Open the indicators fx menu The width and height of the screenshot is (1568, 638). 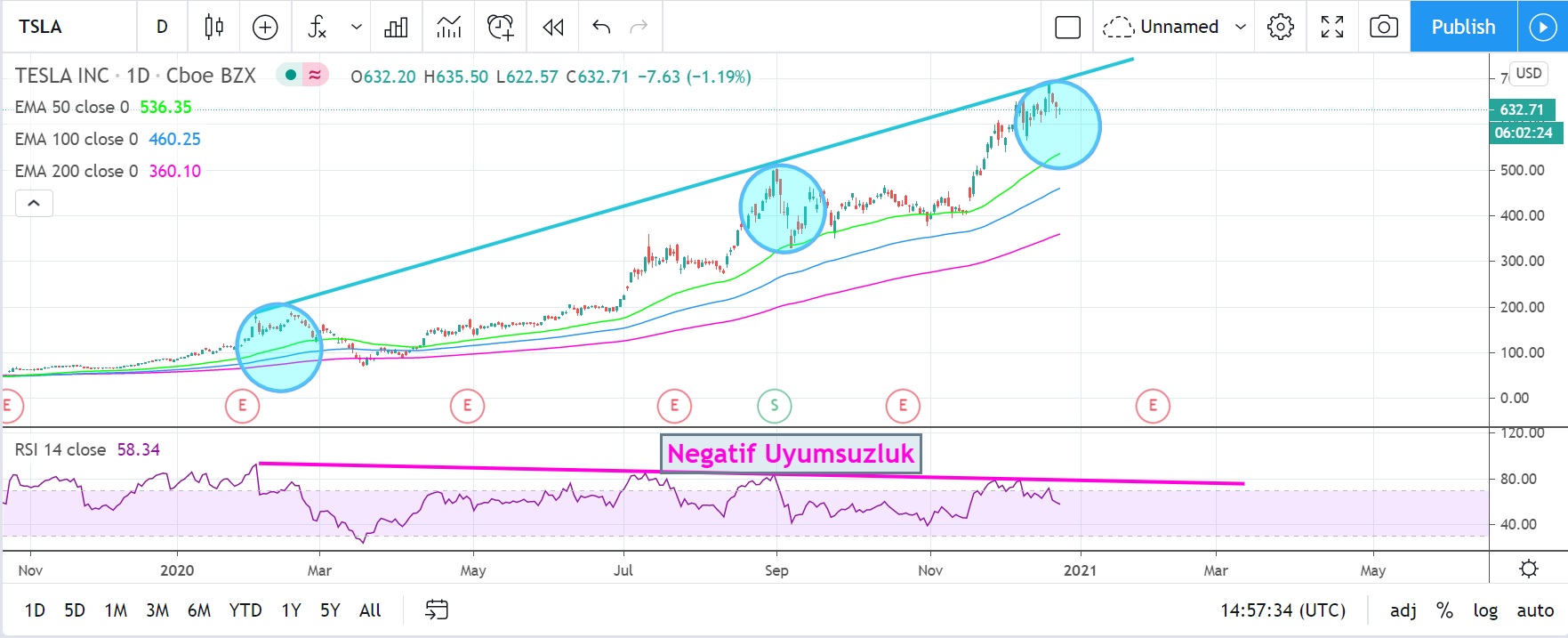[318, 27]
